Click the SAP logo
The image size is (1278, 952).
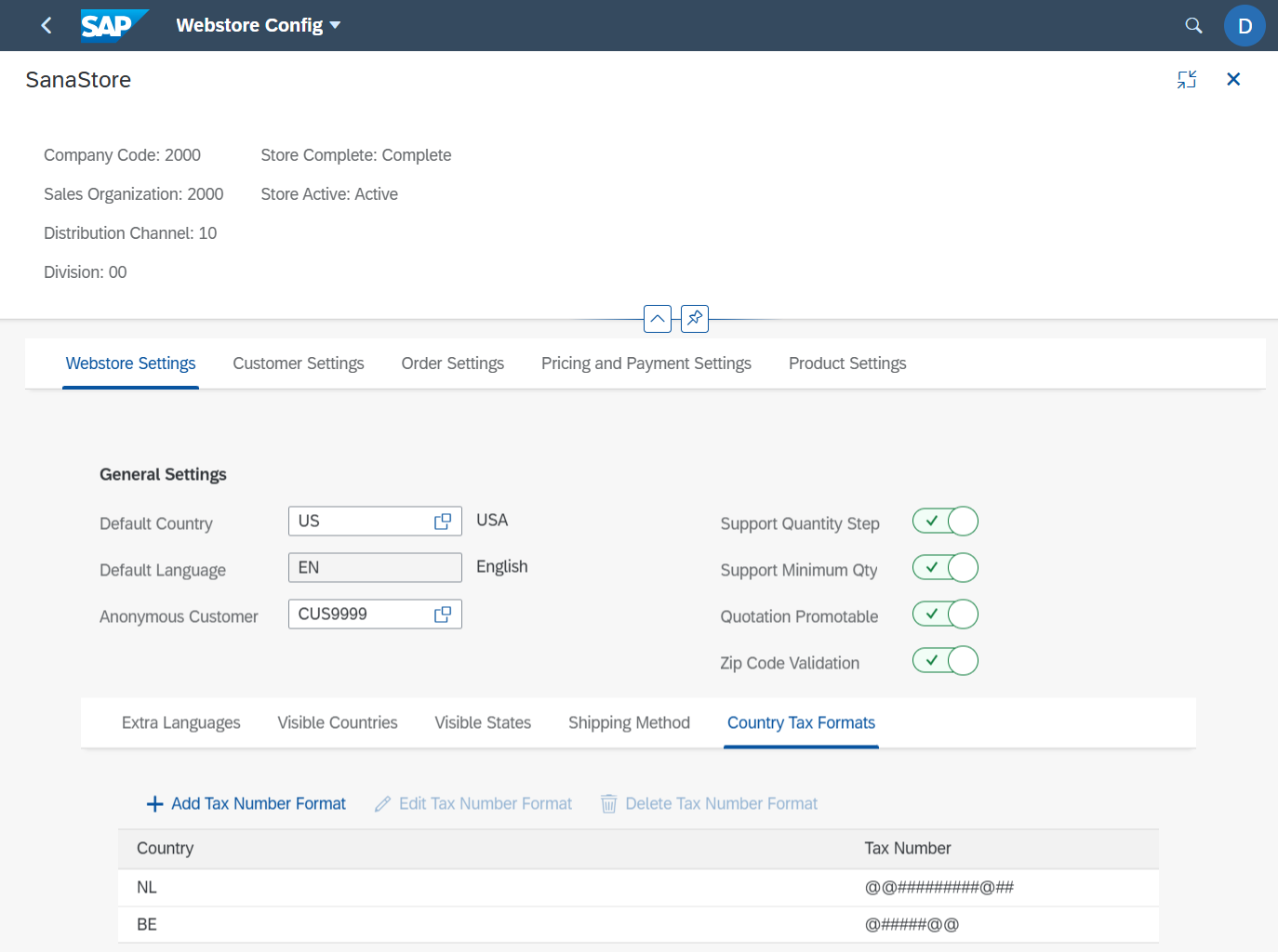(x=113, y=26)
